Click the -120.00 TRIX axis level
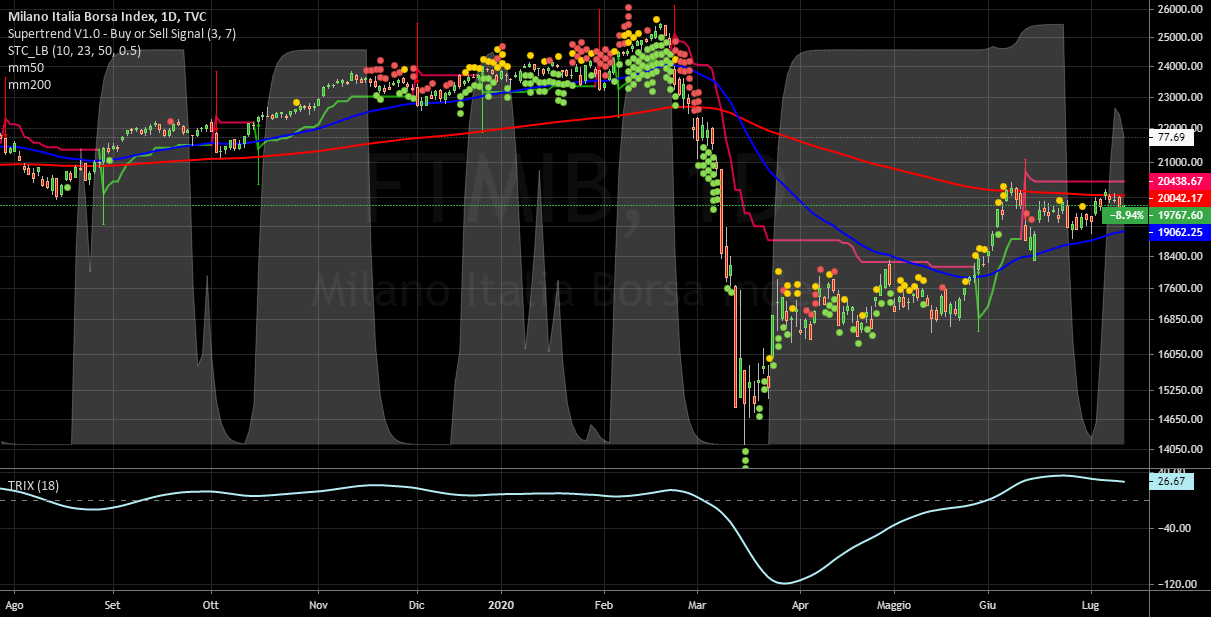This screenshot has height=617, width=1211. (1178, 584)
